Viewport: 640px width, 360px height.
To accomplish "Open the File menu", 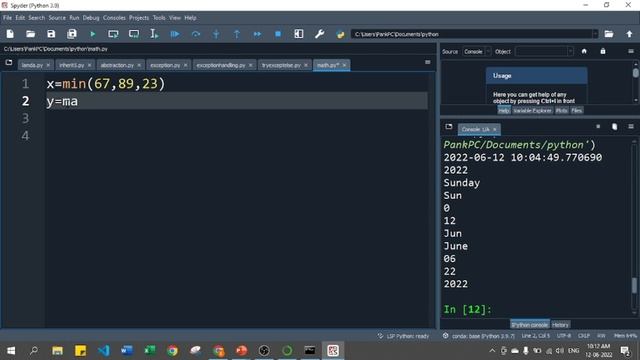I will coord(7,18).
